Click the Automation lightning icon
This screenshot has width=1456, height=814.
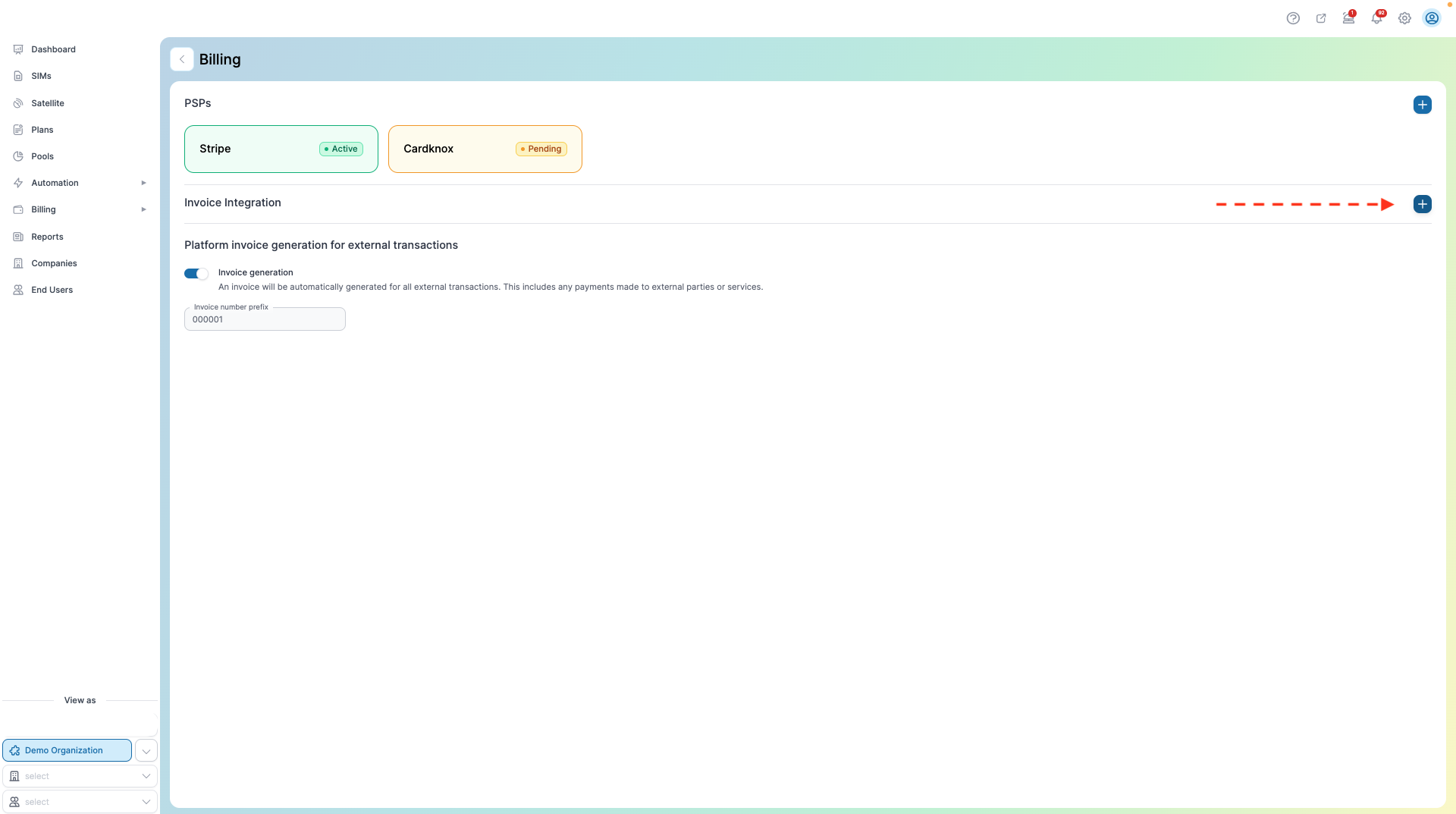pyautogui.click(x=18, y=183)
